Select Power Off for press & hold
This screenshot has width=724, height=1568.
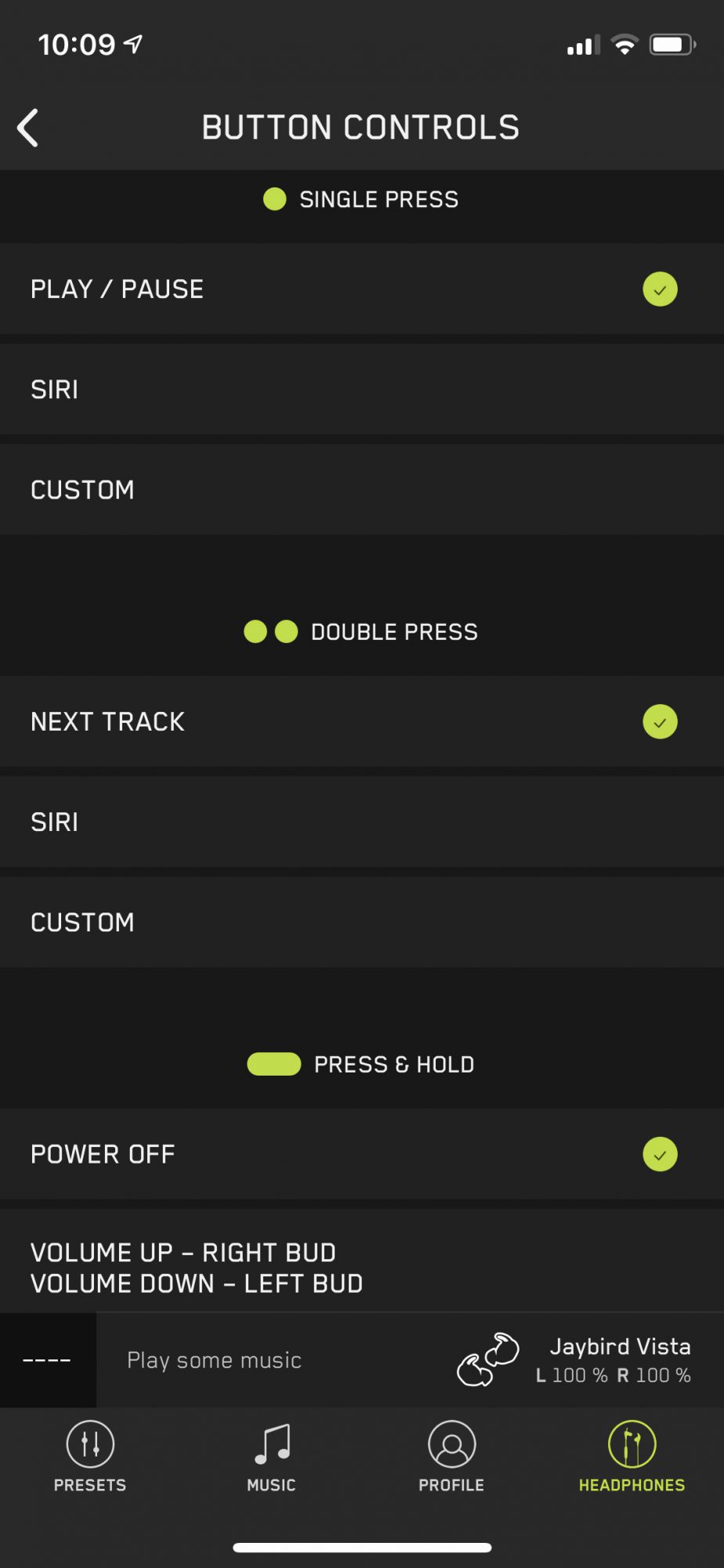[362, 1154]
